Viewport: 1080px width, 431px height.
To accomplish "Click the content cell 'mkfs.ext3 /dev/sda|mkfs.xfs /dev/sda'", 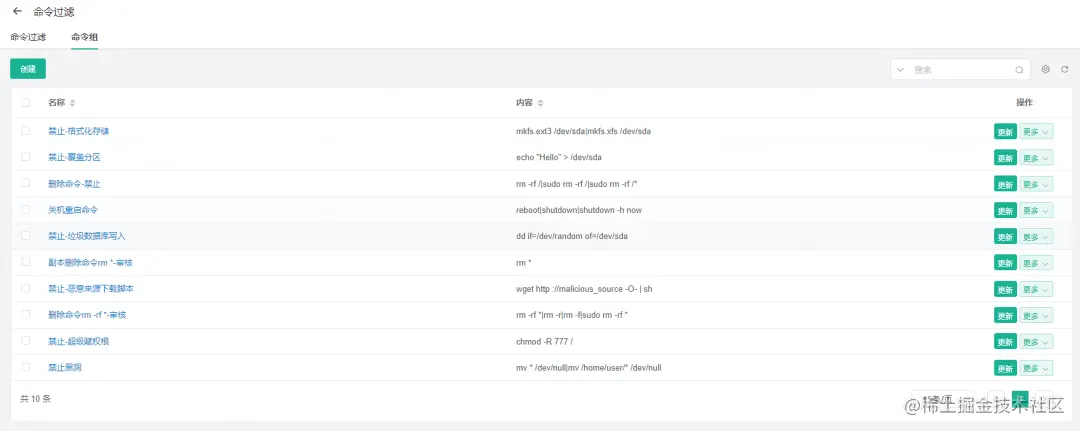I will point(583,132).
